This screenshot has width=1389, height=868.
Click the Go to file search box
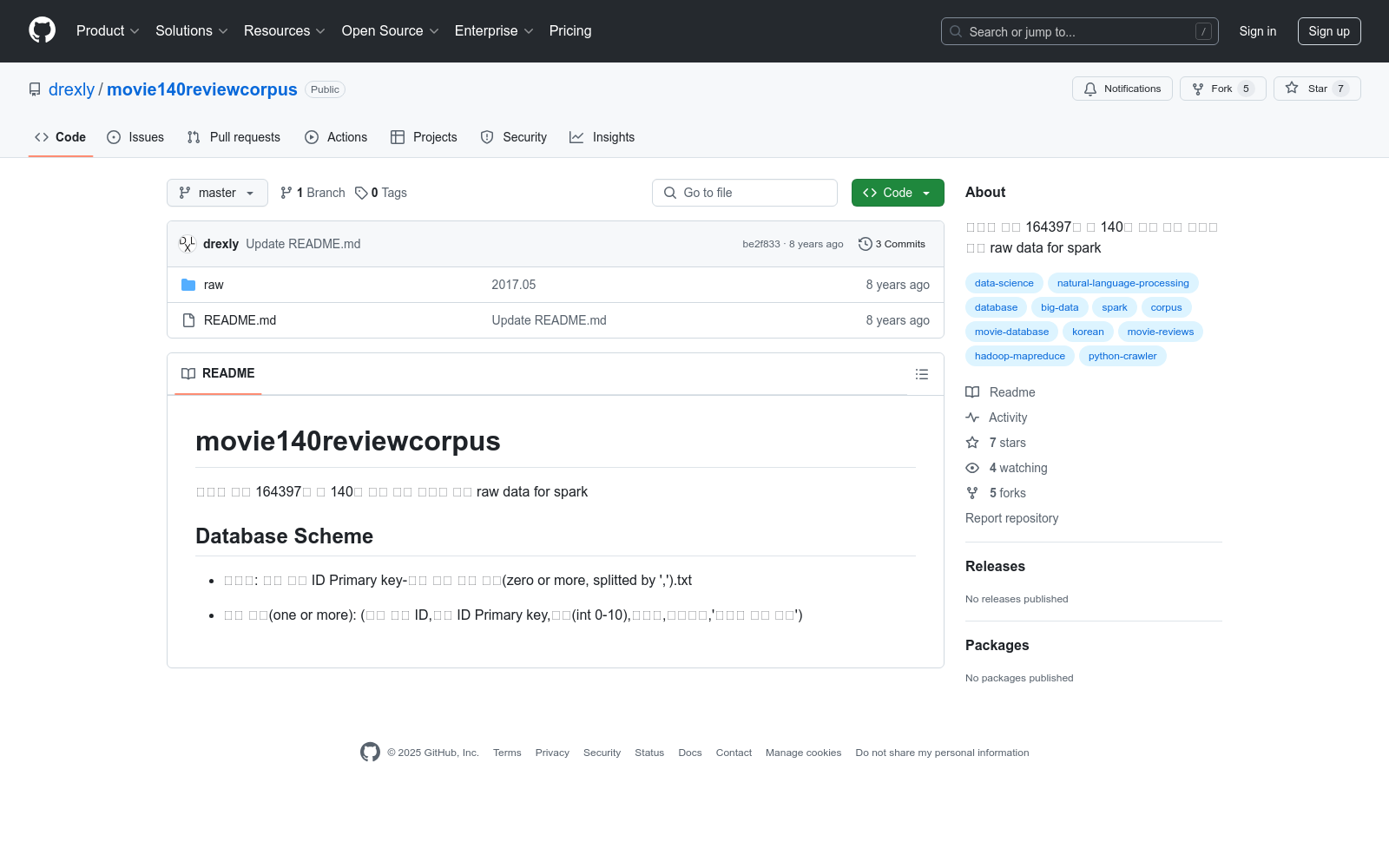point(745,193)
